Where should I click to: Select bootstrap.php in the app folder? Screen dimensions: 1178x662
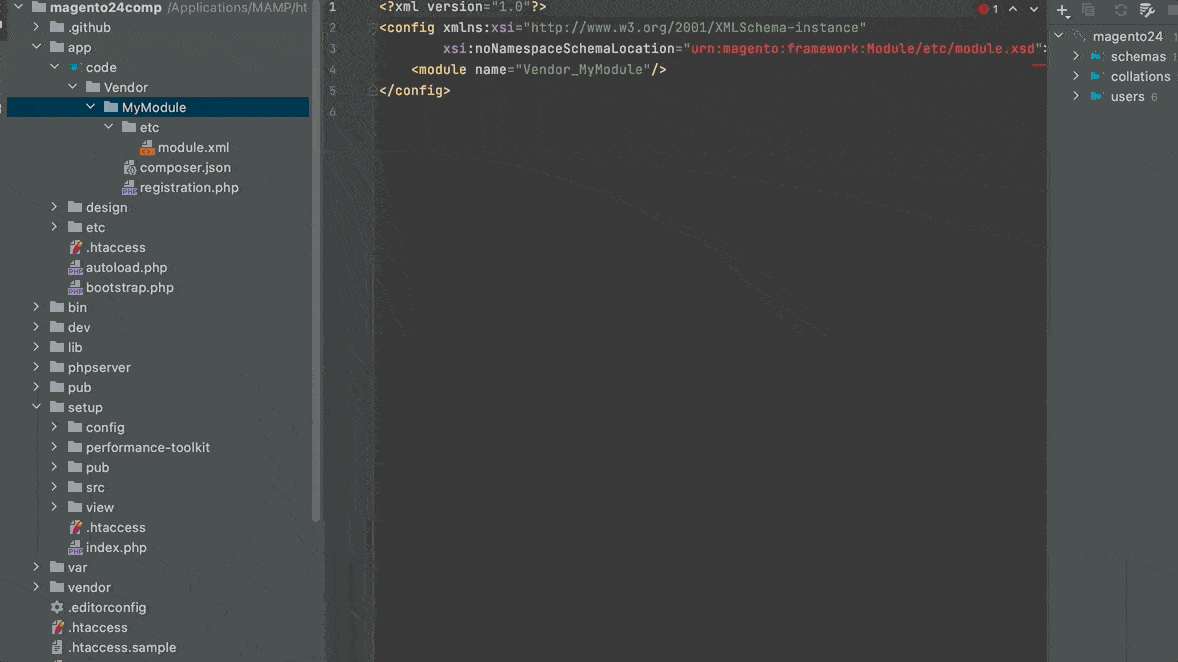pyautogui.click(x=129, y=287)
